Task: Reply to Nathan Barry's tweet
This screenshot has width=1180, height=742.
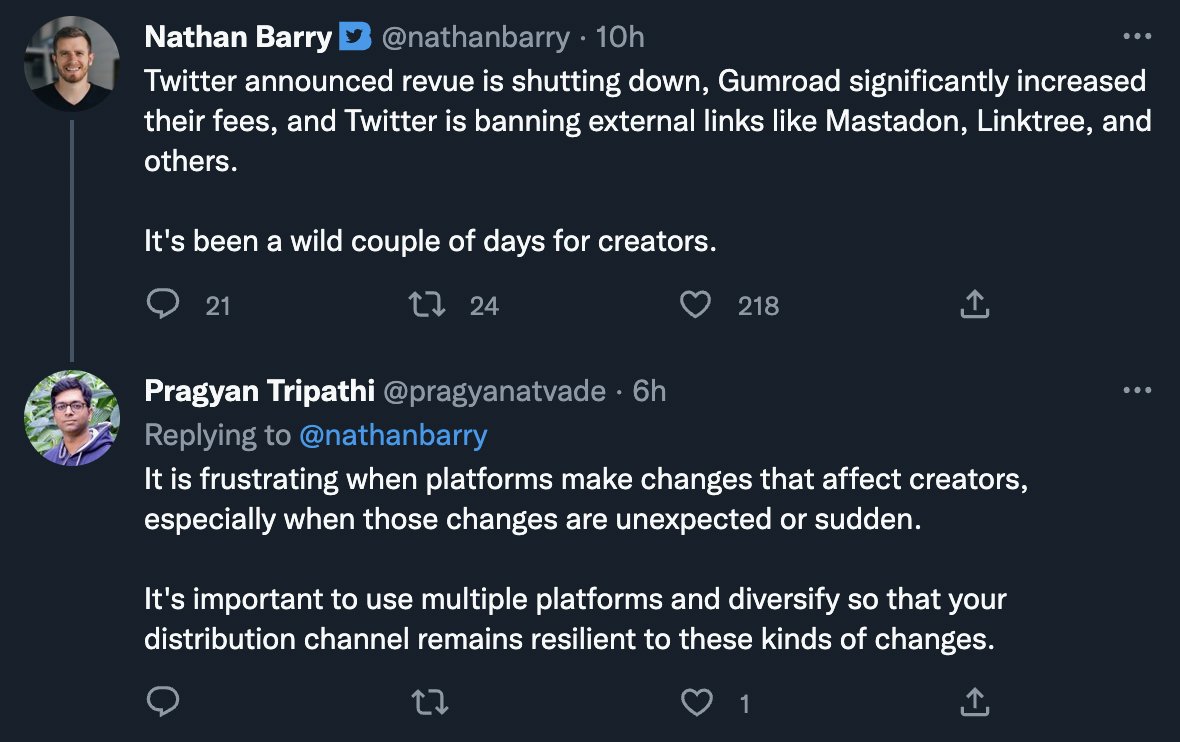Action: pyautogui.click(x=163, y=304)
